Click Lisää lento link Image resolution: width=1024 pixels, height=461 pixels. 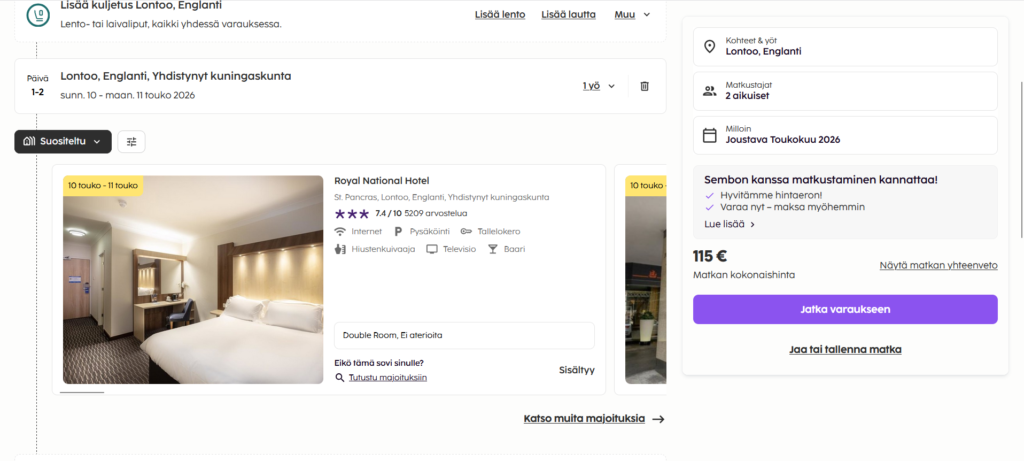point(500,14)
